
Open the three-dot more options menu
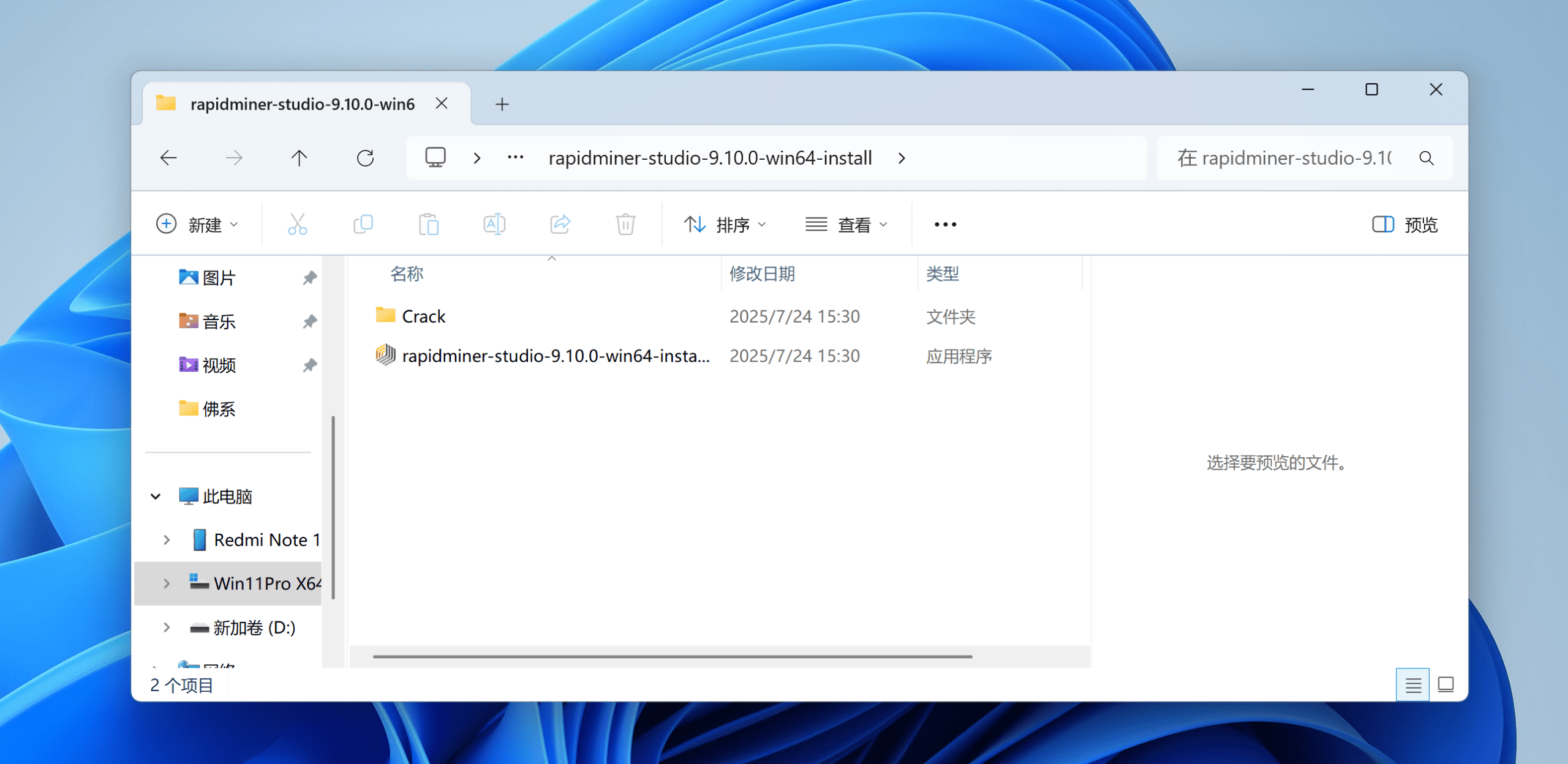(x=945, y=225)
